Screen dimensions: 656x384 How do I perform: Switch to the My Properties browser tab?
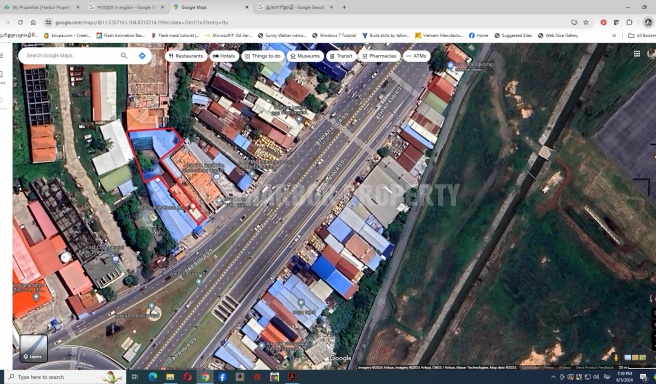(41, 7)
